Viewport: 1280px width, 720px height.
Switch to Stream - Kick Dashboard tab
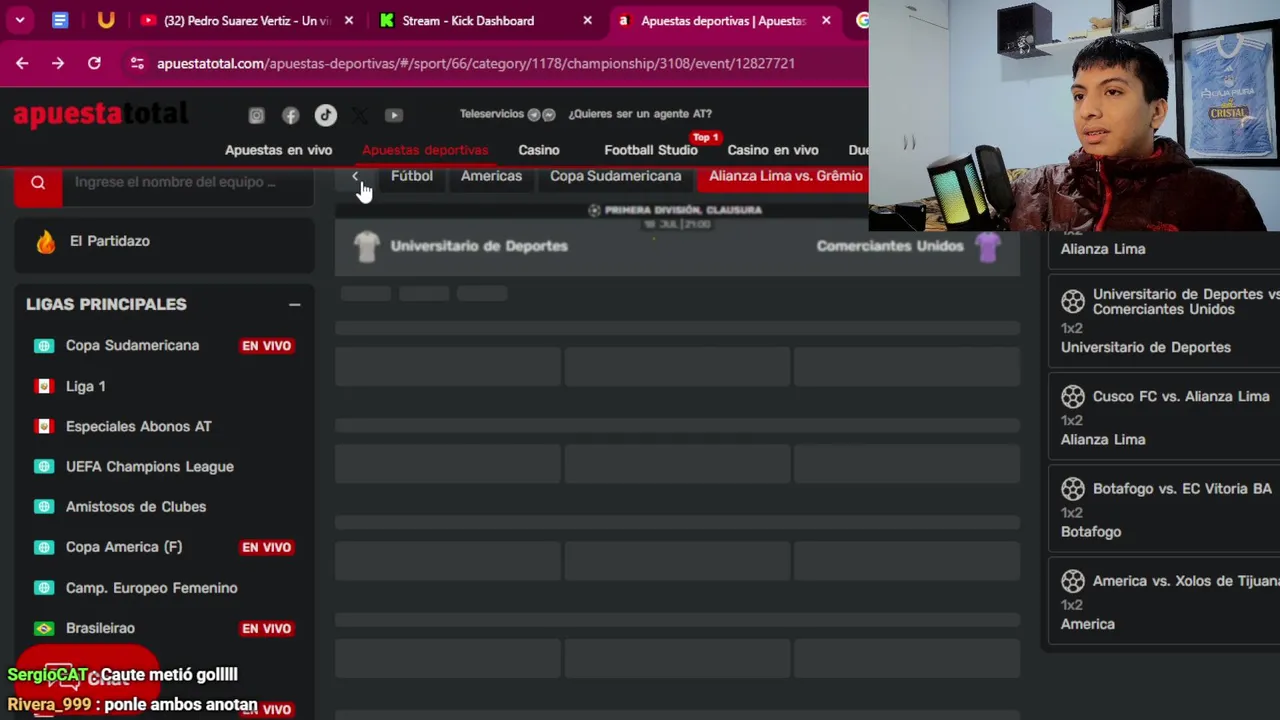click(467, 20)
